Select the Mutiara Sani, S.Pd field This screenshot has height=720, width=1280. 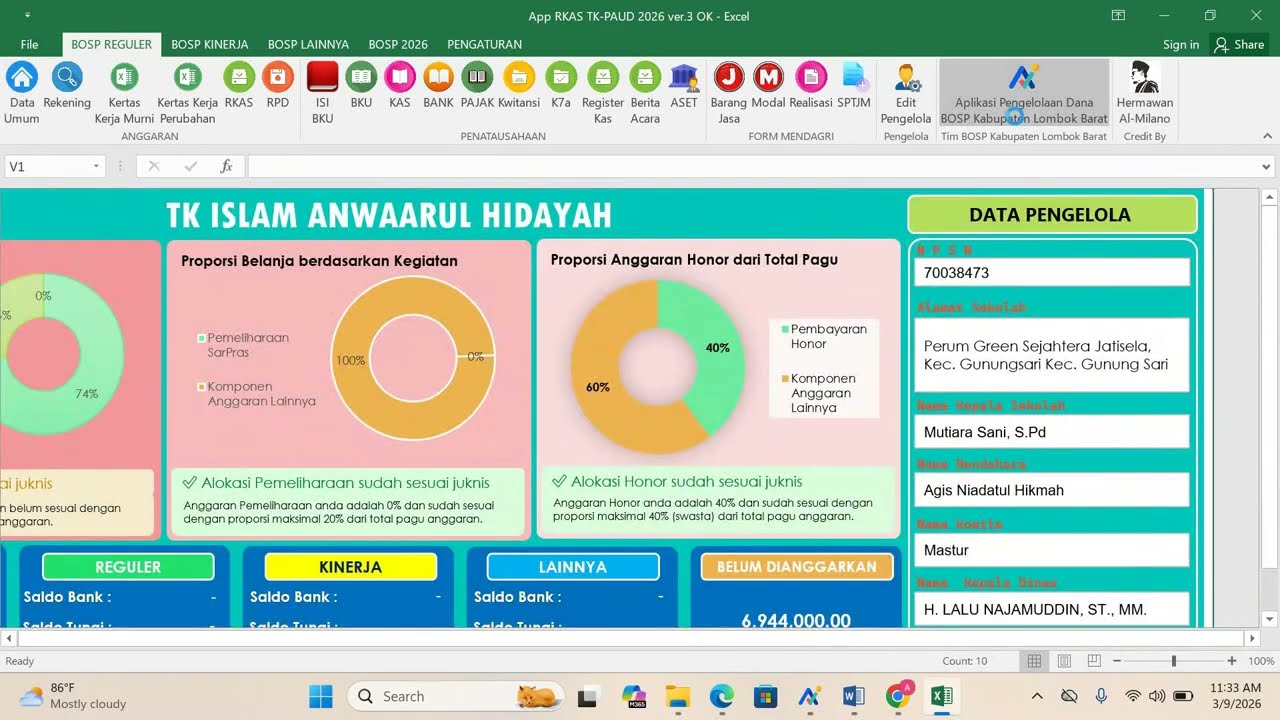click(1052, 432)
